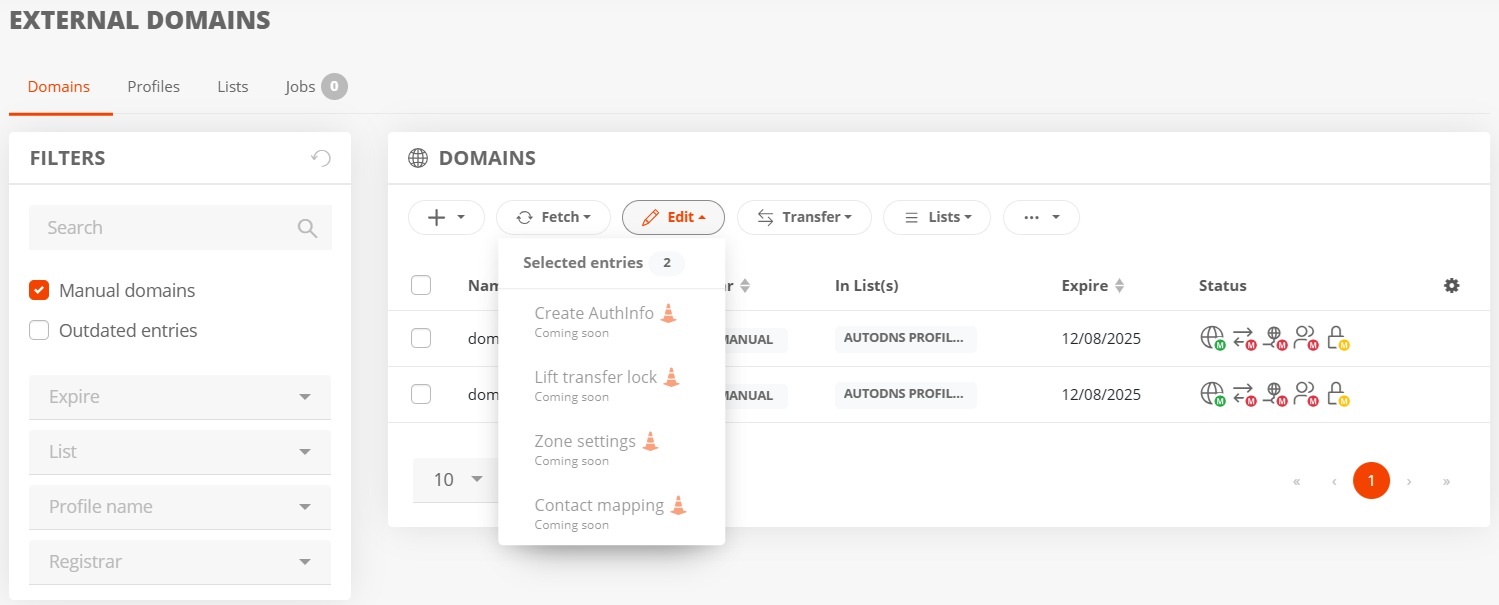Open the three-dots more actions dropdown
This screenshot has height=605, width=1499.
pos(1041,217)
